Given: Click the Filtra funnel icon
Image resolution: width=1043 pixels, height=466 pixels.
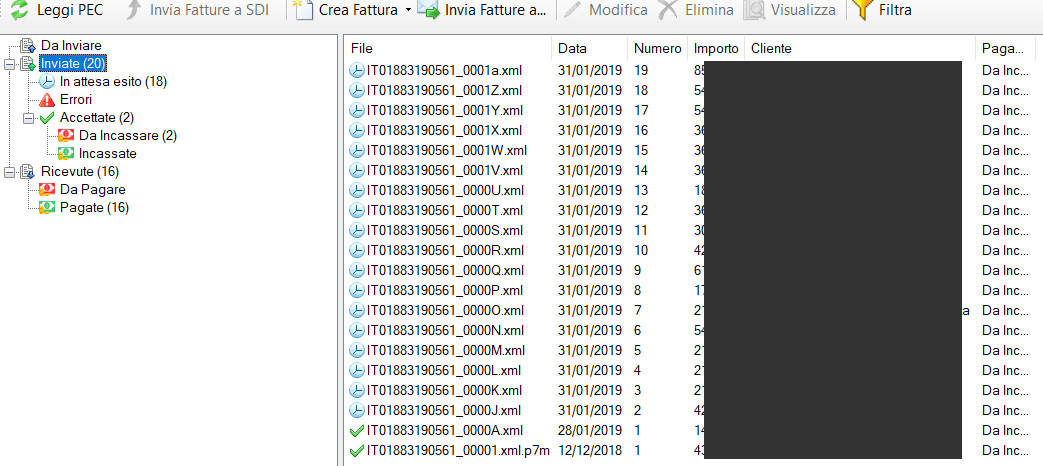Looking at the screenshot, I should pyautogui.click(x=863, y=10).
